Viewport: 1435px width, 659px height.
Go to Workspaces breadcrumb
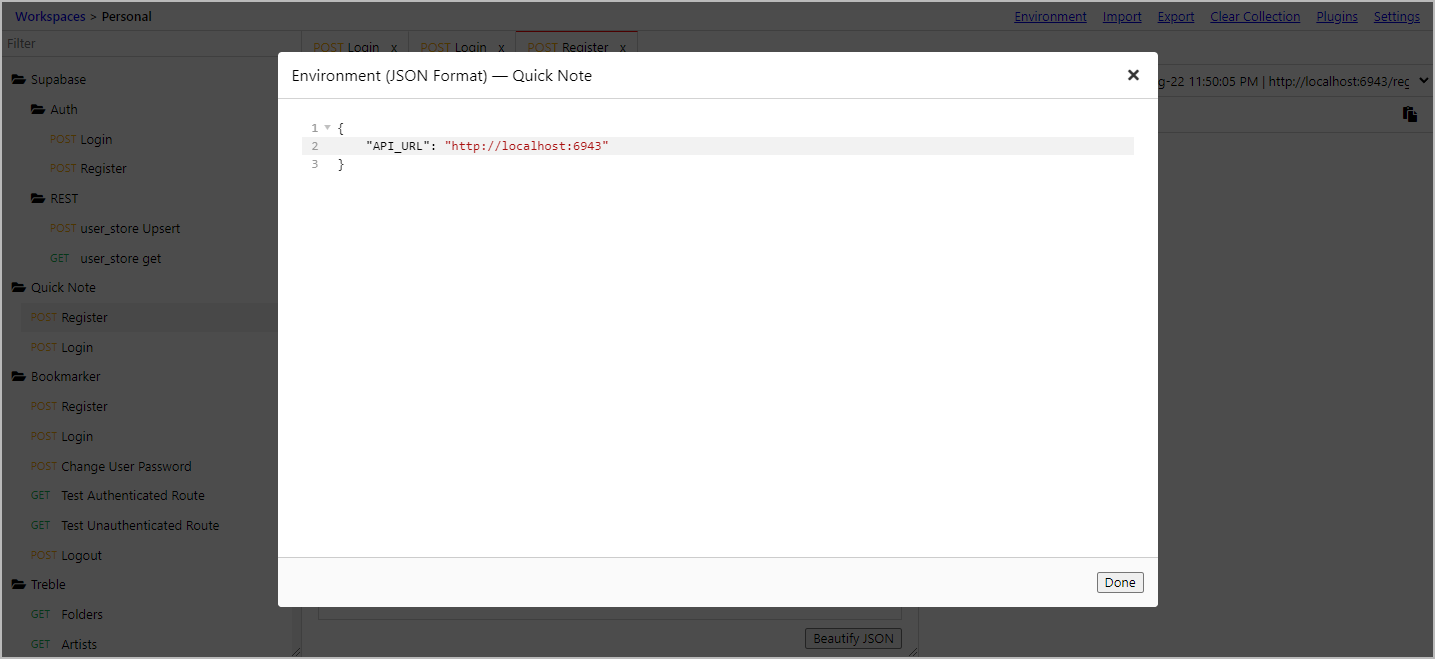[50, 16]
